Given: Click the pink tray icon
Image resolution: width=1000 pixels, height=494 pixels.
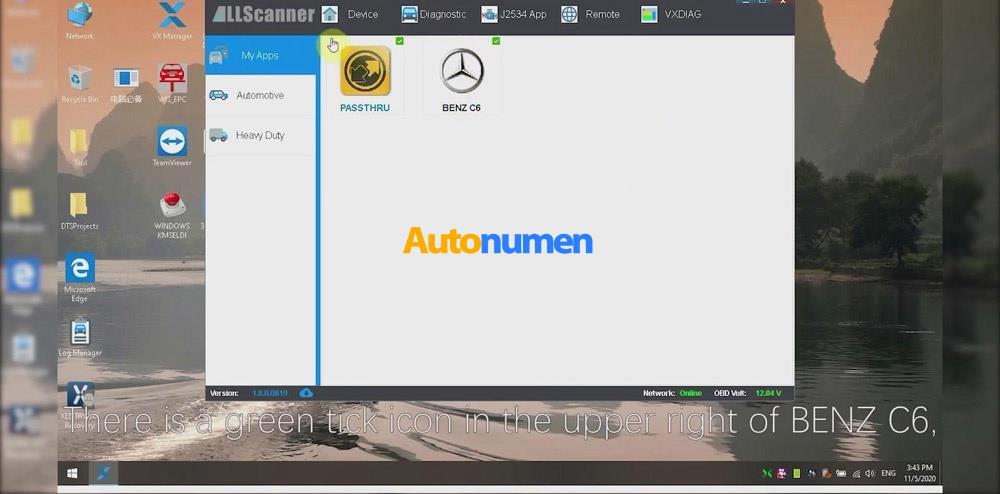Looking at the screenshot, I should pos(783,474).
